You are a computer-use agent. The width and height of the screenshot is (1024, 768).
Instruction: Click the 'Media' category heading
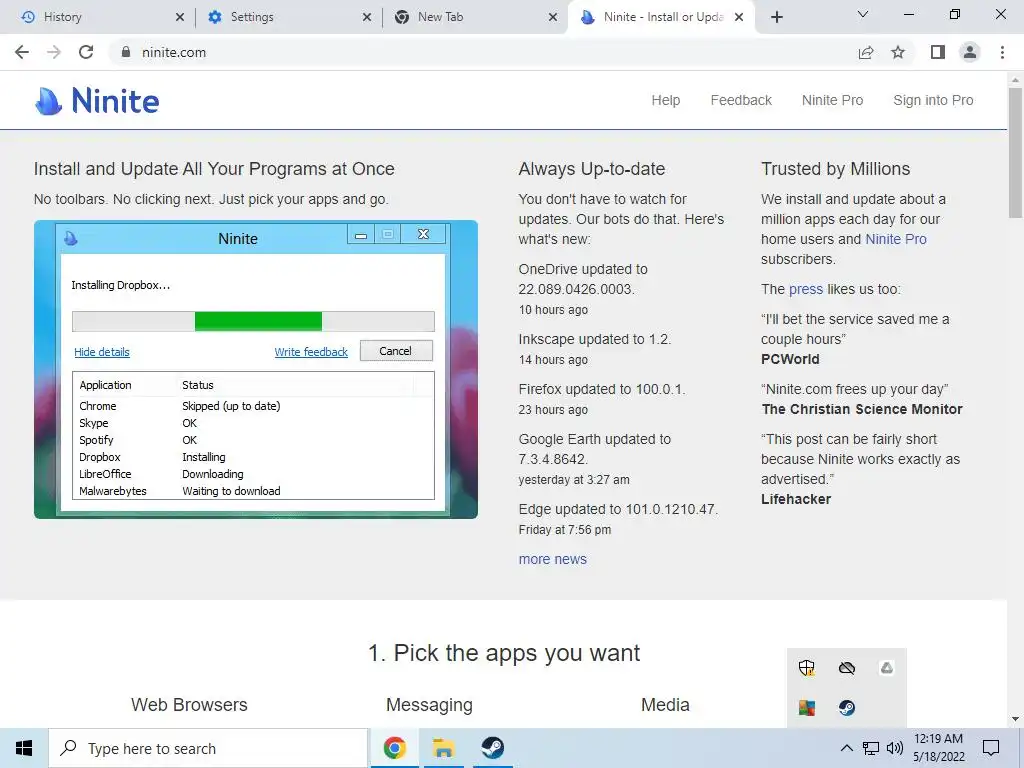(665, 705)
